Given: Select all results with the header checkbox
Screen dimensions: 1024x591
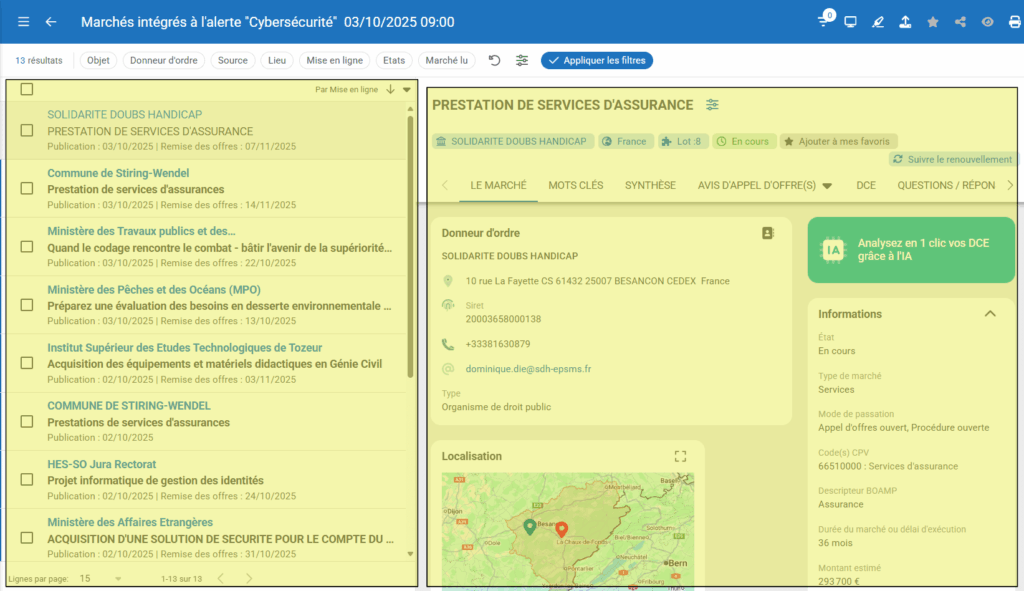Looking at the screenshot, I should point(27,89).
